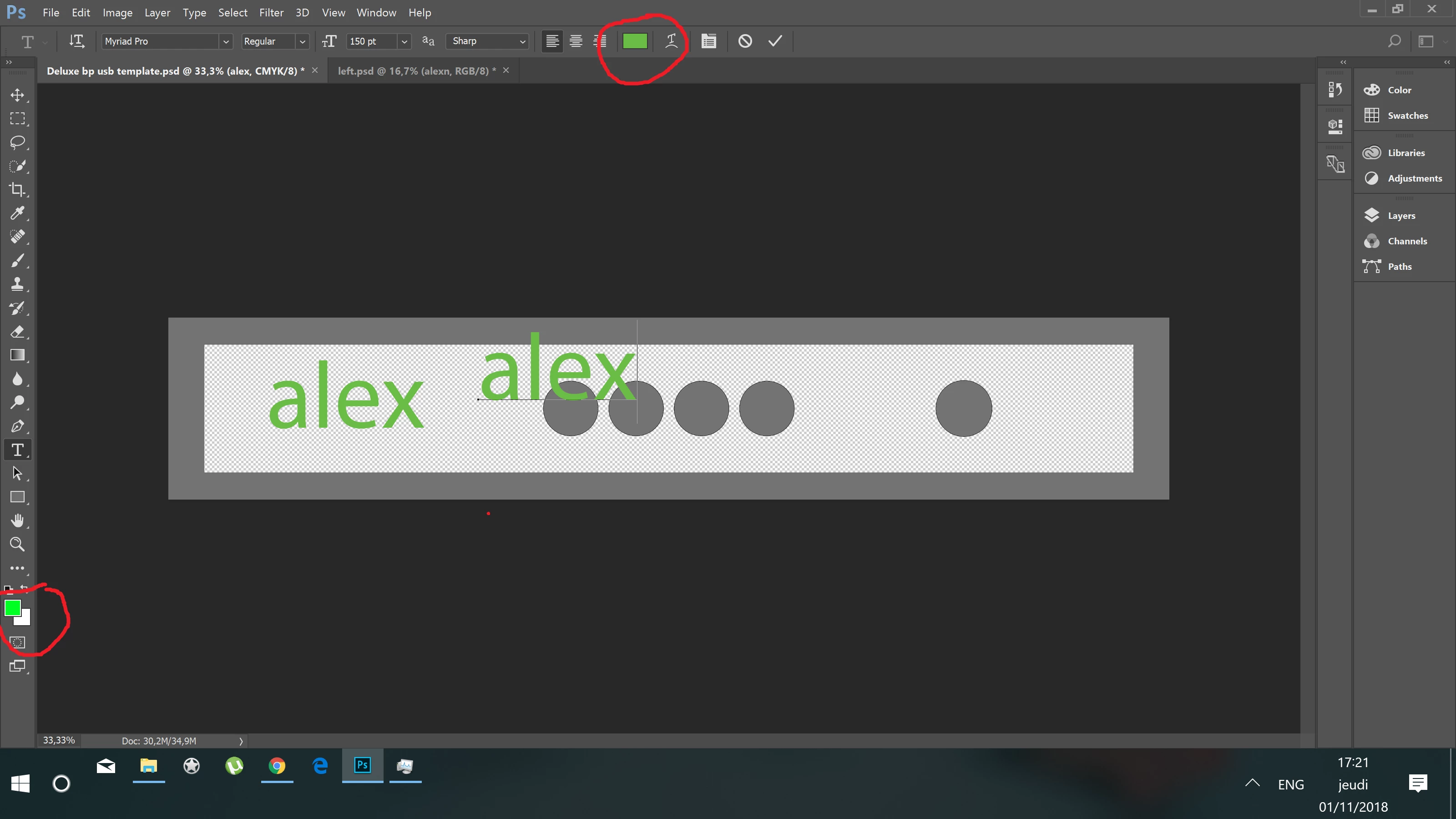
Task: Select the Eyedropper tool
Action: tap(17, 213)
